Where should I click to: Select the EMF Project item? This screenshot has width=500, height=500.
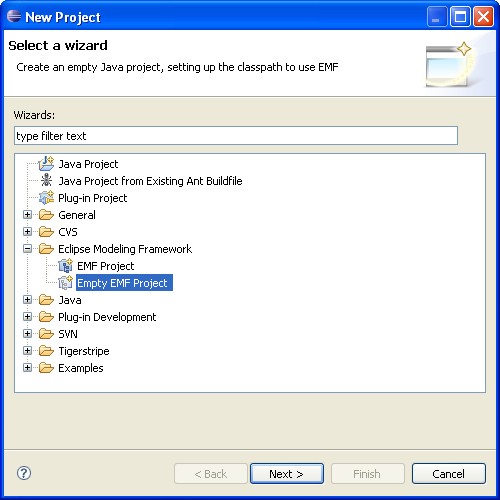(106, 266)
